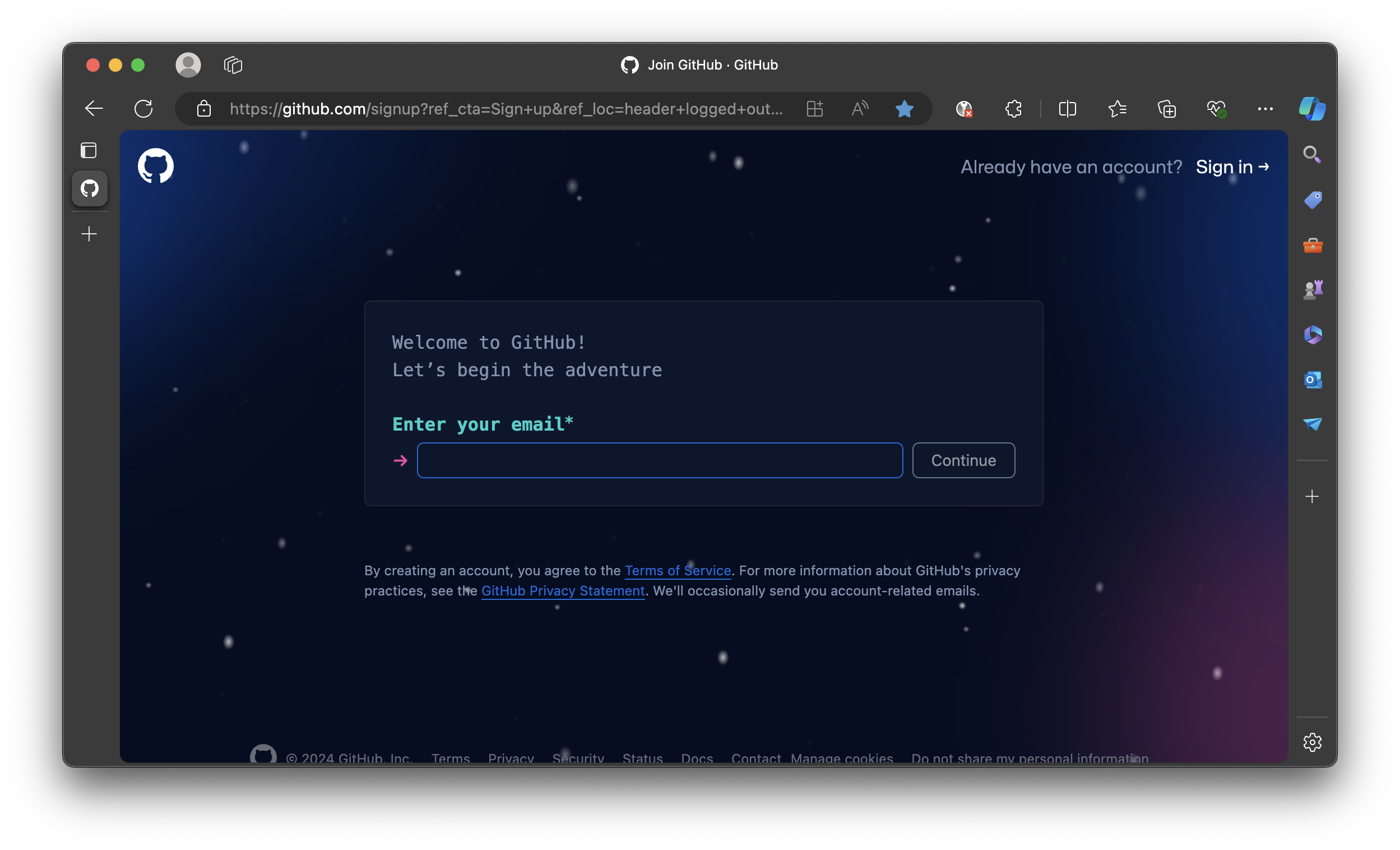Open the footer Status link
This screenshot has width=1400, height=850.
642,758
